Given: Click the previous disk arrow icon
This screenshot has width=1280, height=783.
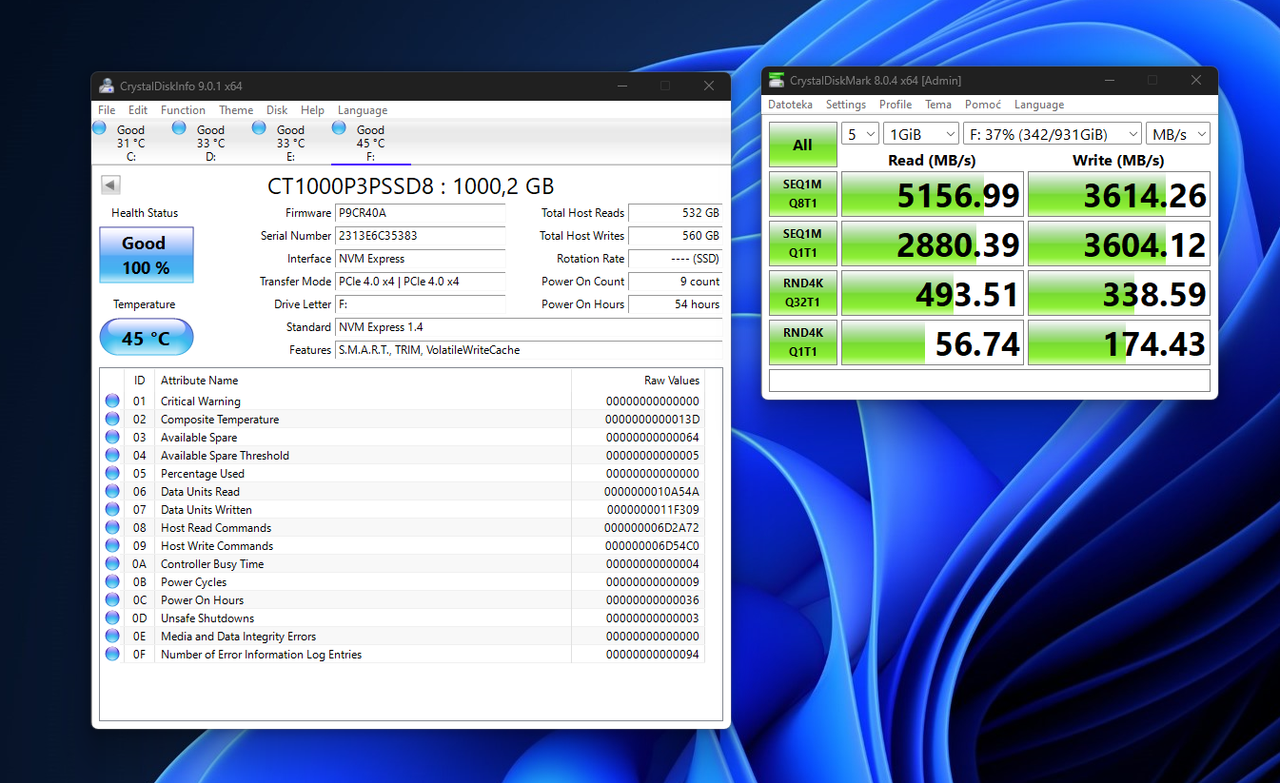Looking at the screenshot, I should tap(111, 185).
